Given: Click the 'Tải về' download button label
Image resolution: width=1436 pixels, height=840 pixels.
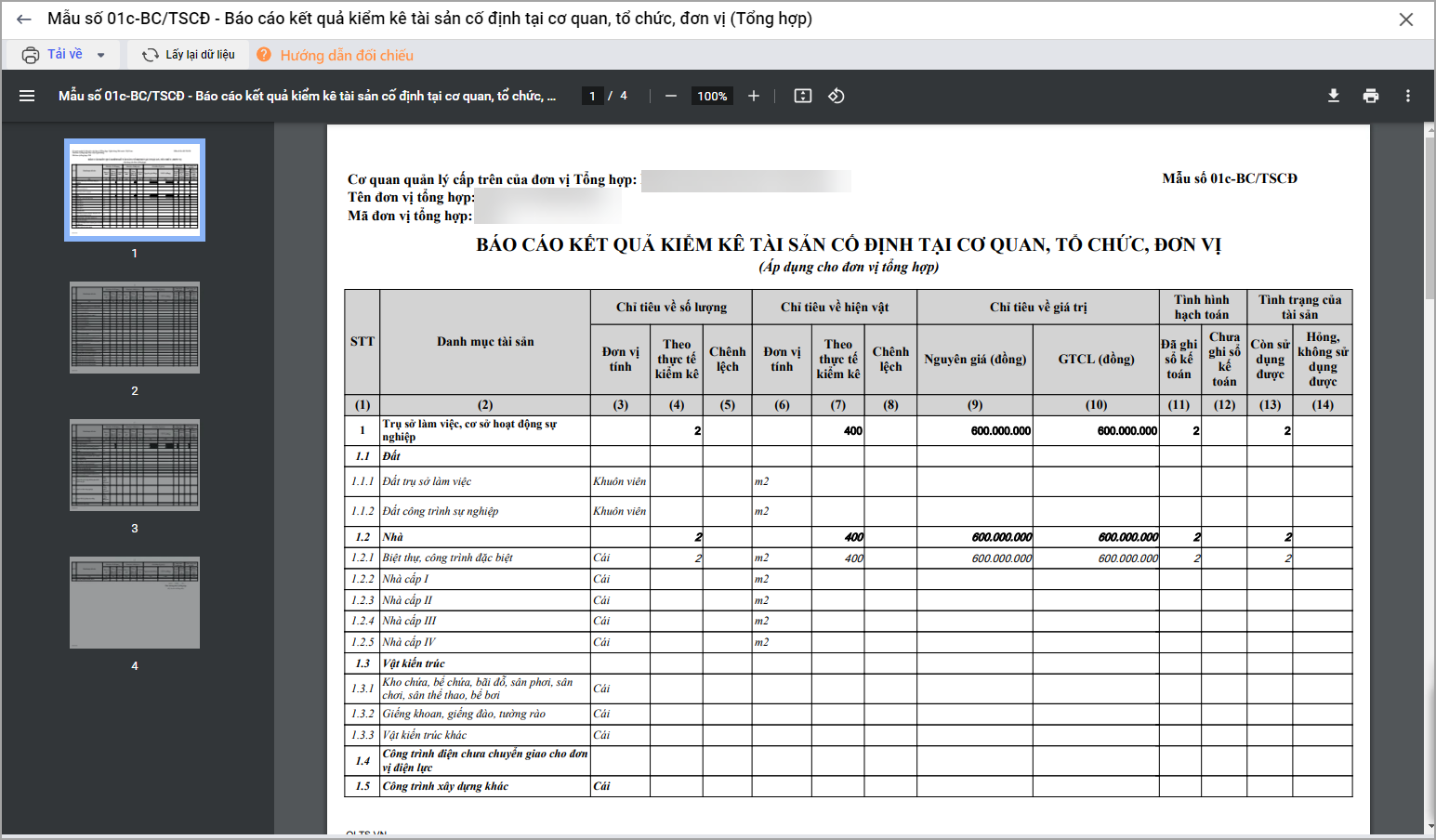Looking at the screenshot, I should coord(65,55).
